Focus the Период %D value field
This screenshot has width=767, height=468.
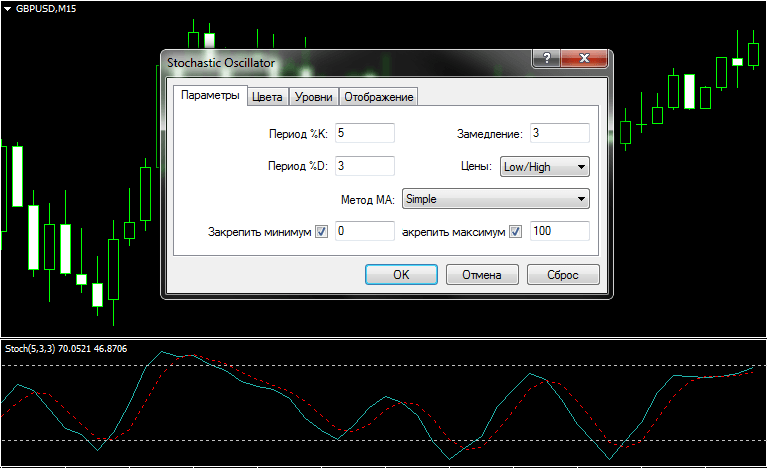[x=364, y=166]
